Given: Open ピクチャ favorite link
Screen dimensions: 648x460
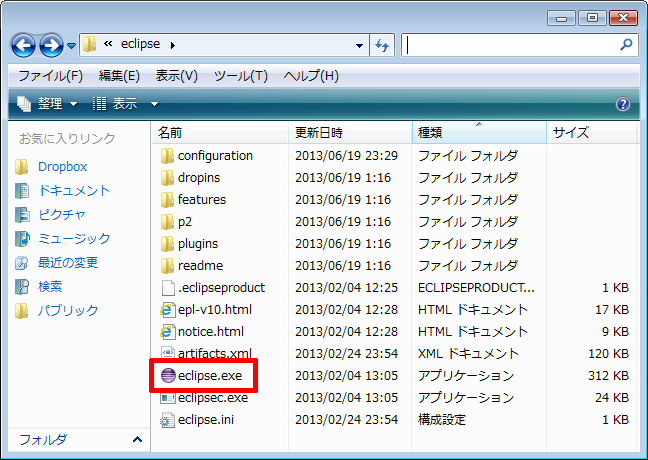Looking at the screenshot, I should [x=62, y=215].
